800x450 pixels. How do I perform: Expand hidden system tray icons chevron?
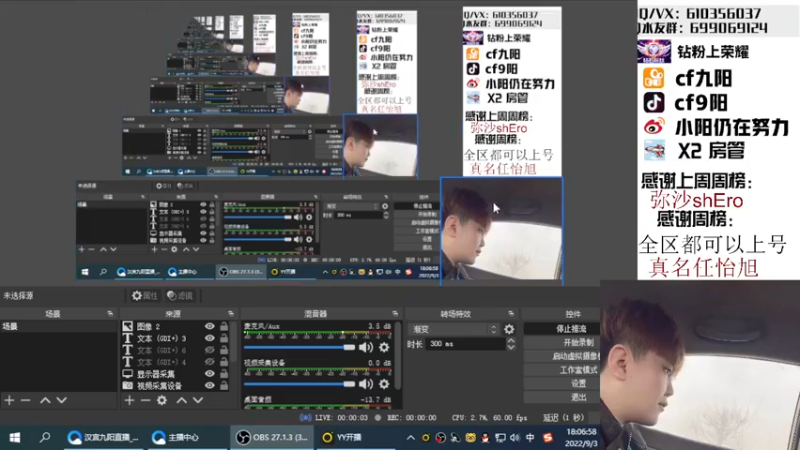point(410,438)
